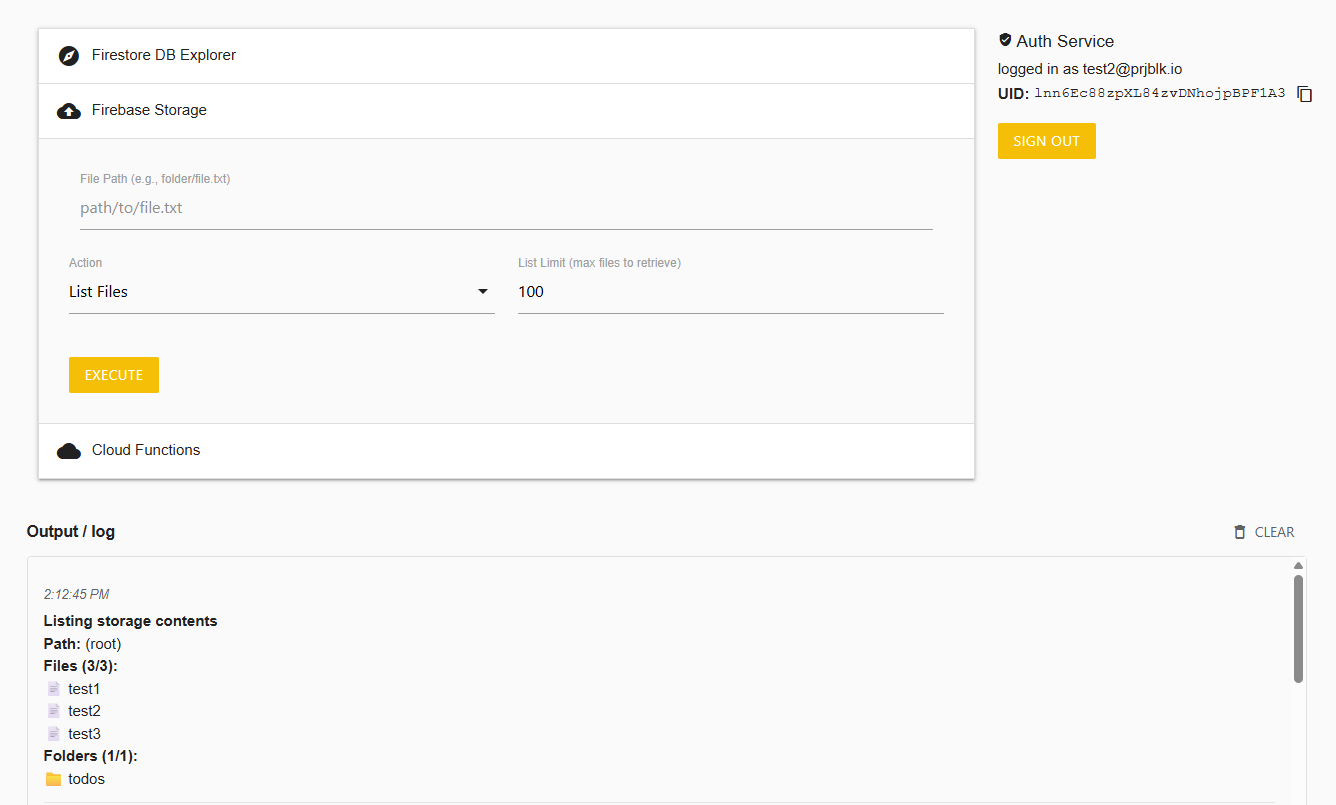Click the output log scrollbar thumb

tap(1298, 628)
